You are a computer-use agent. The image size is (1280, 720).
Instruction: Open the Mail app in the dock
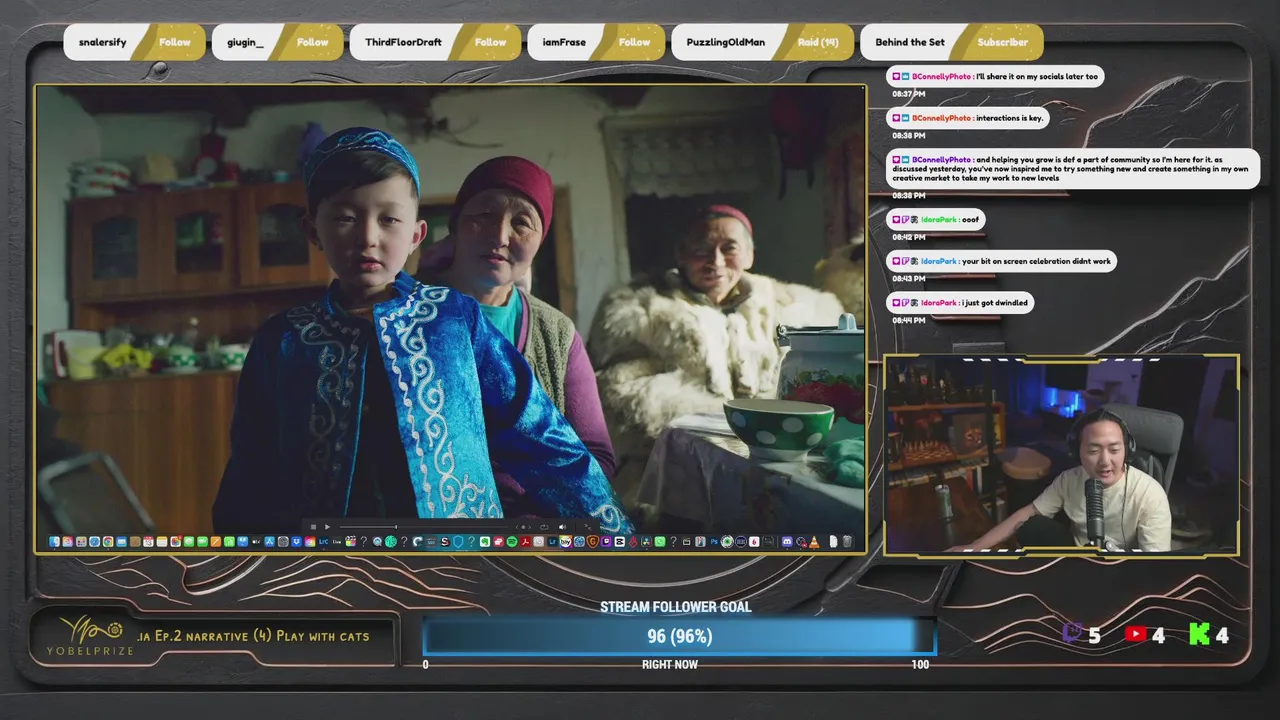pyautogui.click(x=121, y=541)
